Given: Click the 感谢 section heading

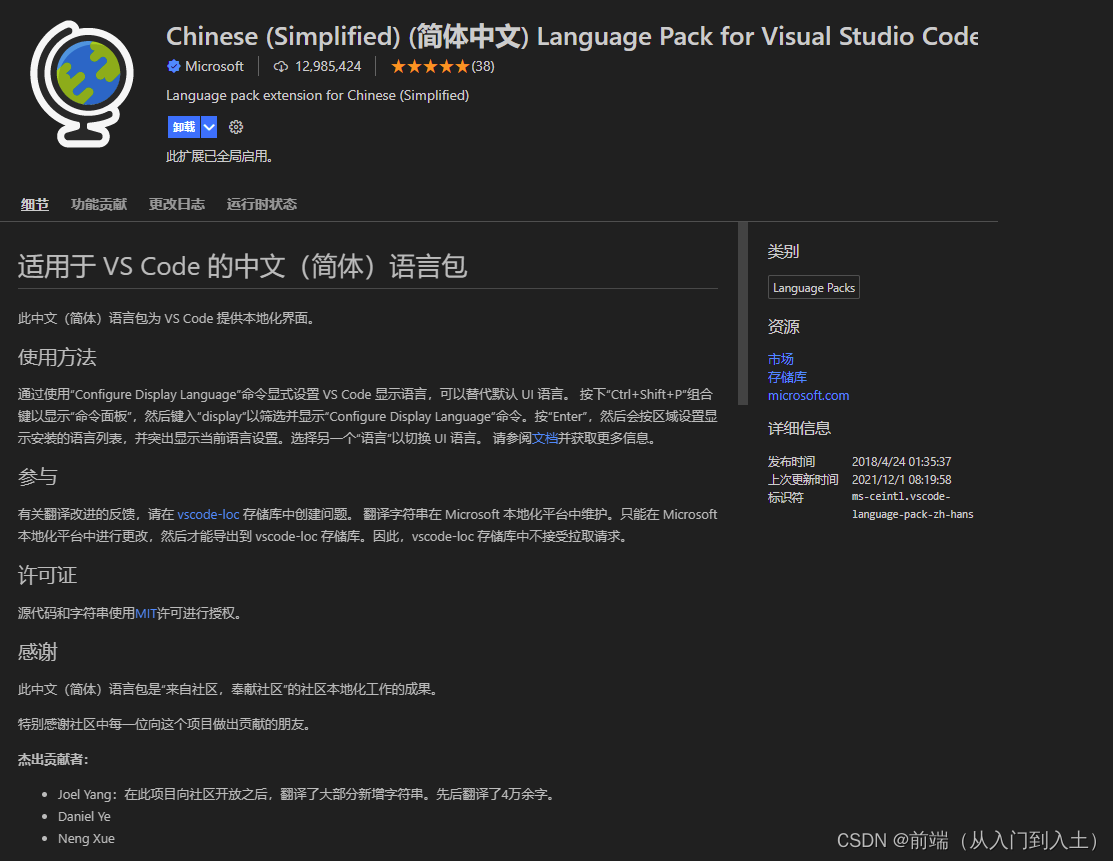Looking at the screenshot, I should tap(38, 652).
